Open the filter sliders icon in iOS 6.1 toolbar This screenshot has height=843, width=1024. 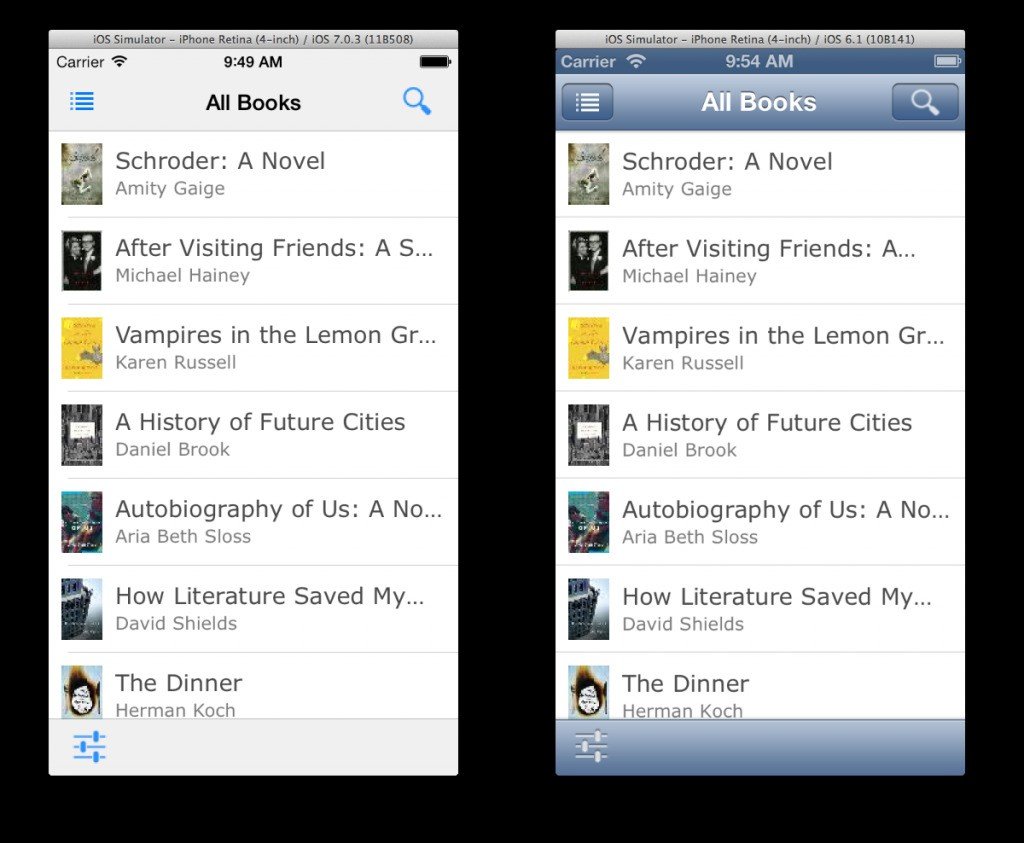coord(592,746)
